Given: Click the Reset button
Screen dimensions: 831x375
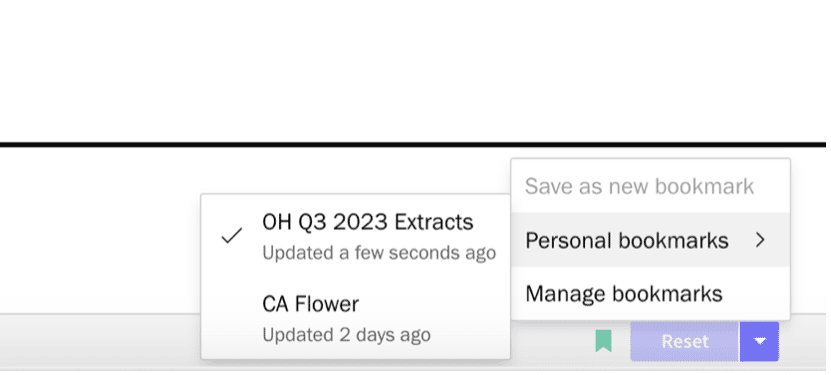Looking at the screenshot, I should pos(685,342).
